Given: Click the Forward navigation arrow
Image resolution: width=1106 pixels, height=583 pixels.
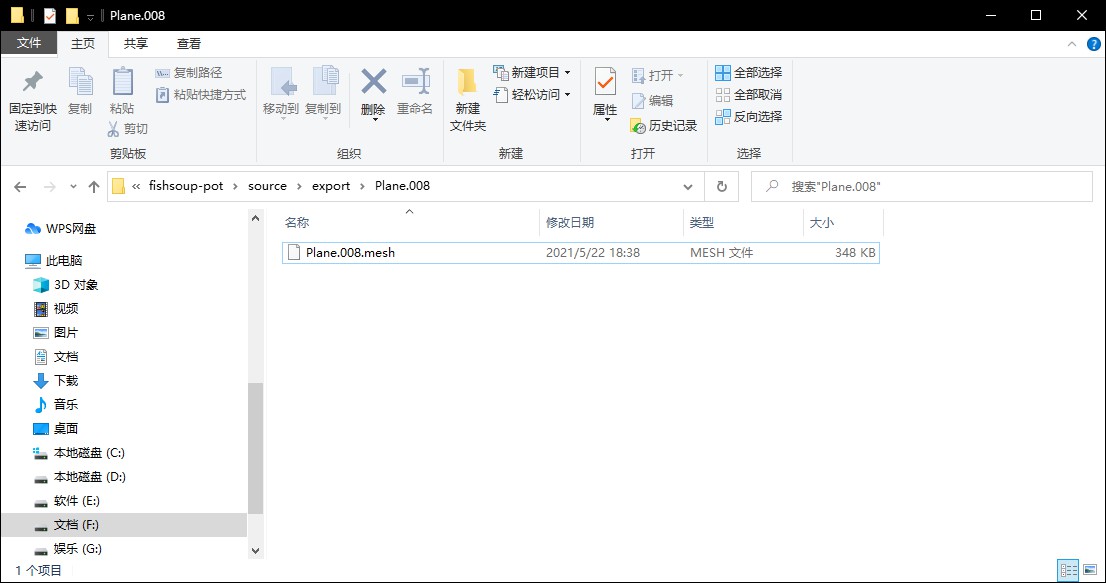Looking at the screenshot, I should pyautogui.click(x=49, y=187).
